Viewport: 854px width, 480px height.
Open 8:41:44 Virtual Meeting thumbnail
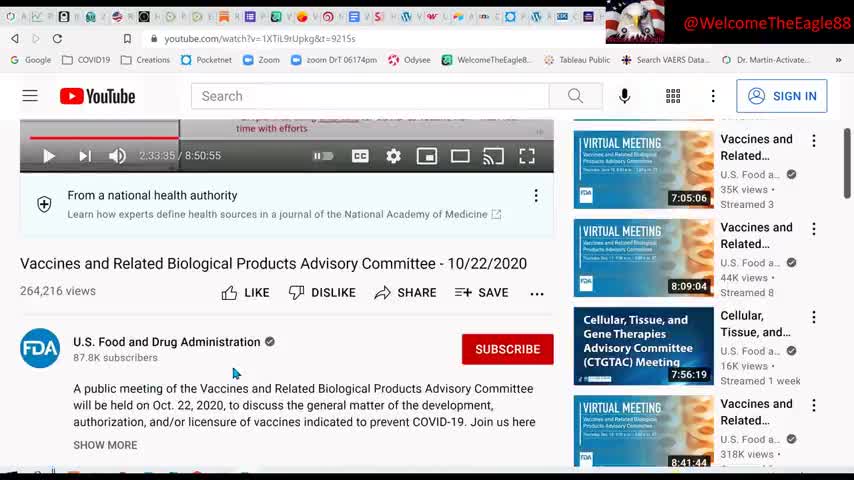coord(643,432)
